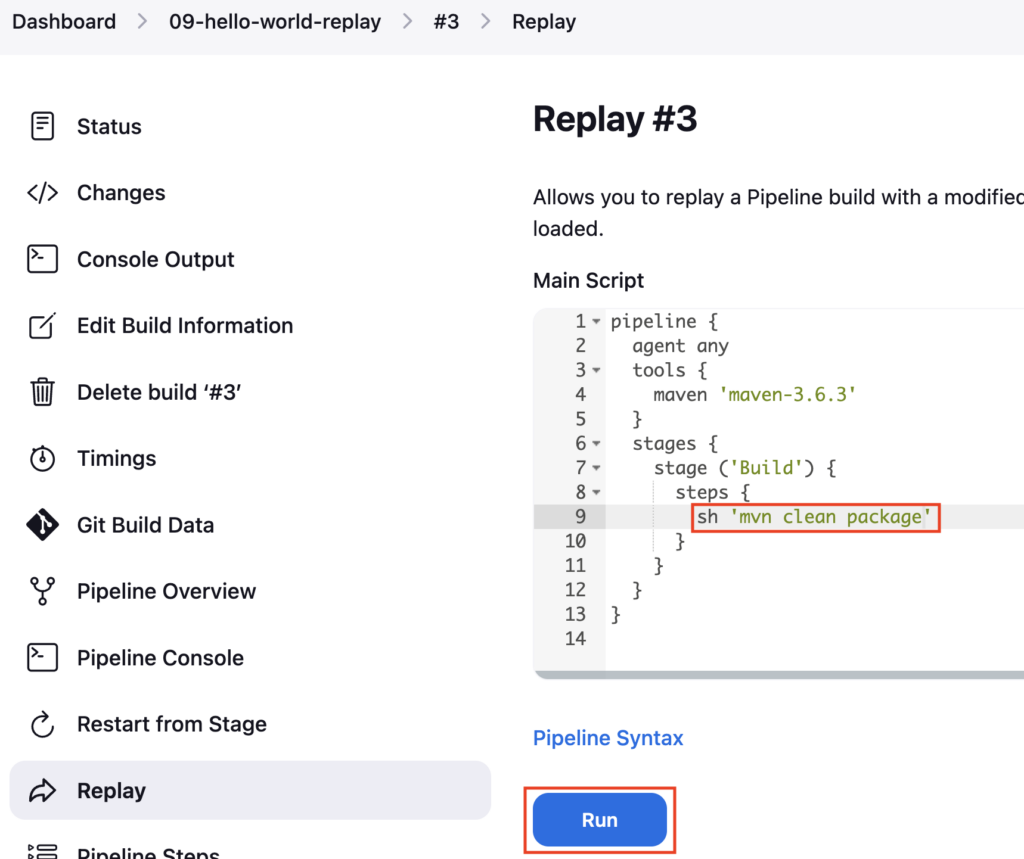Click the Replay share-arrow icon
This screenshot has width=1024, height=859.
42,790
